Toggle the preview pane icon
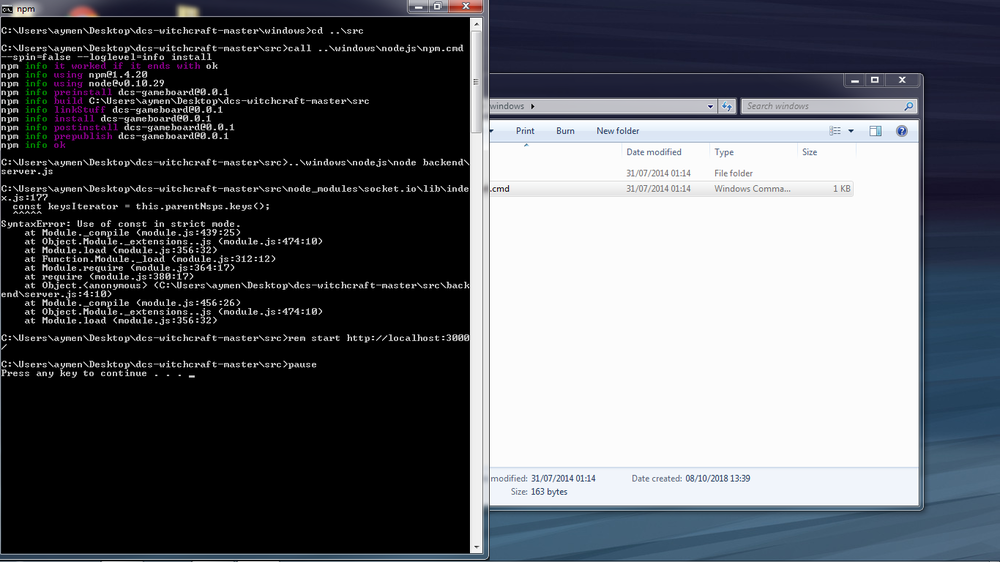 pyautogui.click(x=876, y=131)
